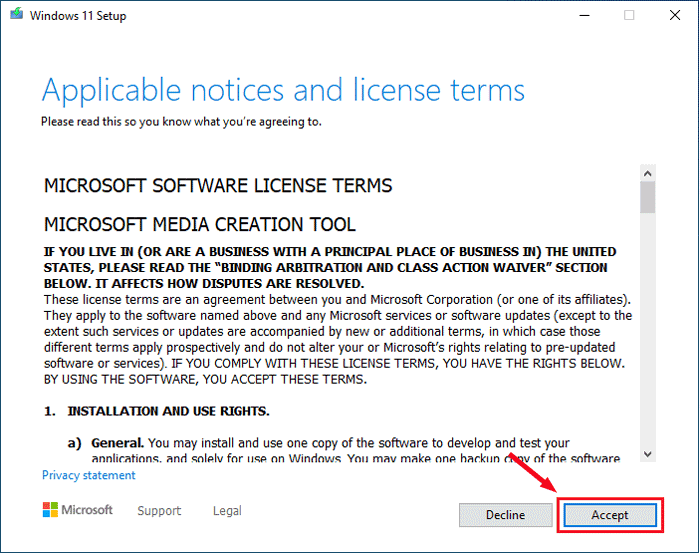Screen dimensions: 700x555
Task: Click the license scrollbar down arrow
Action: point(648,454)
